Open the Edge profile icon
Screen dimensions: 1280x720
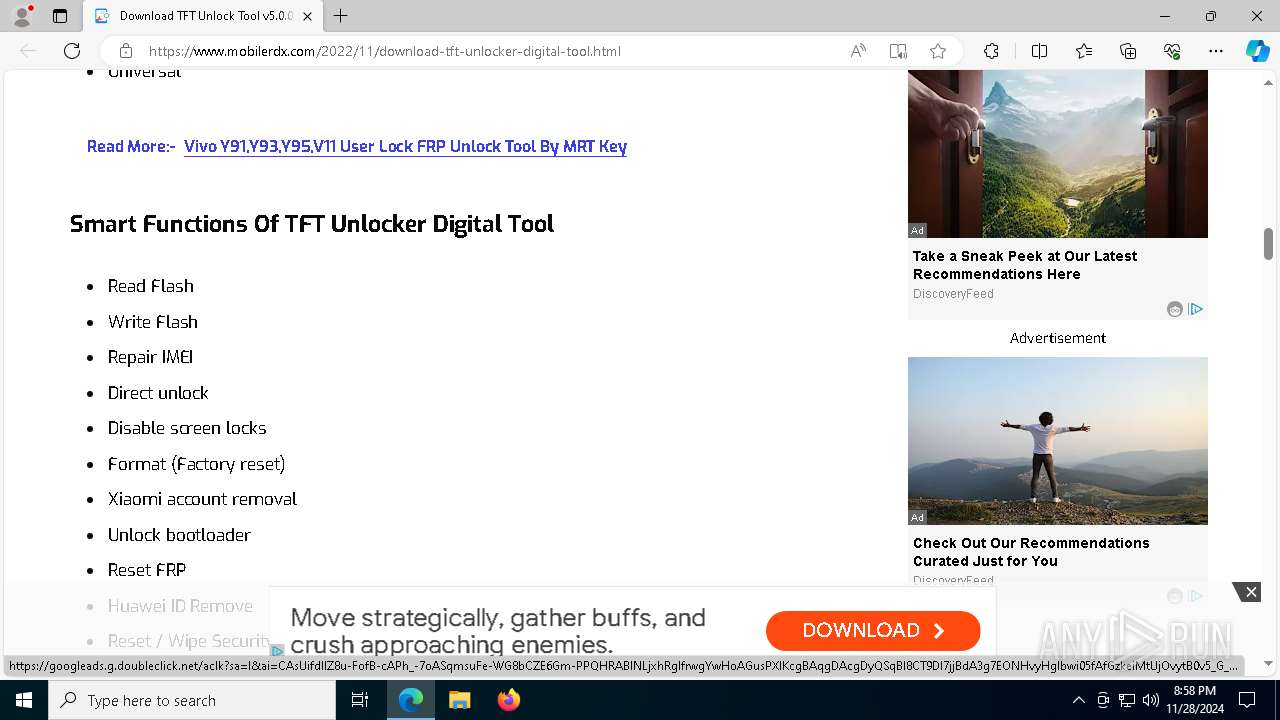(22, 16)
